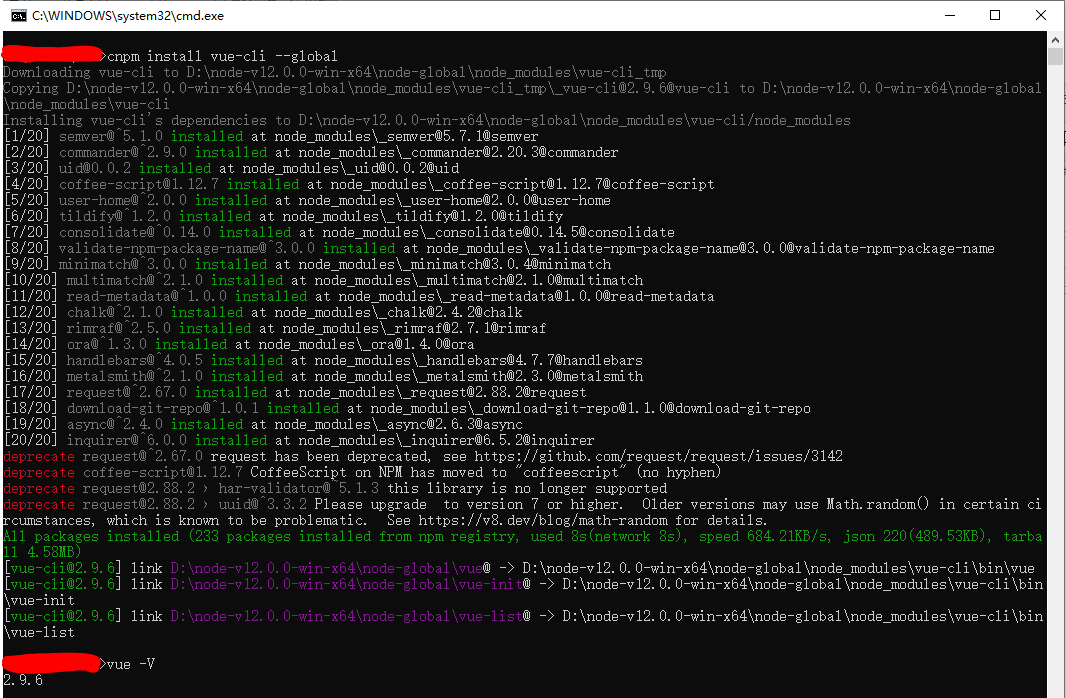This screenshot has width=1066, height=698.
Task: Click the '[4/20] coffee-script@1.12.7' line
Action: point(359,184)
